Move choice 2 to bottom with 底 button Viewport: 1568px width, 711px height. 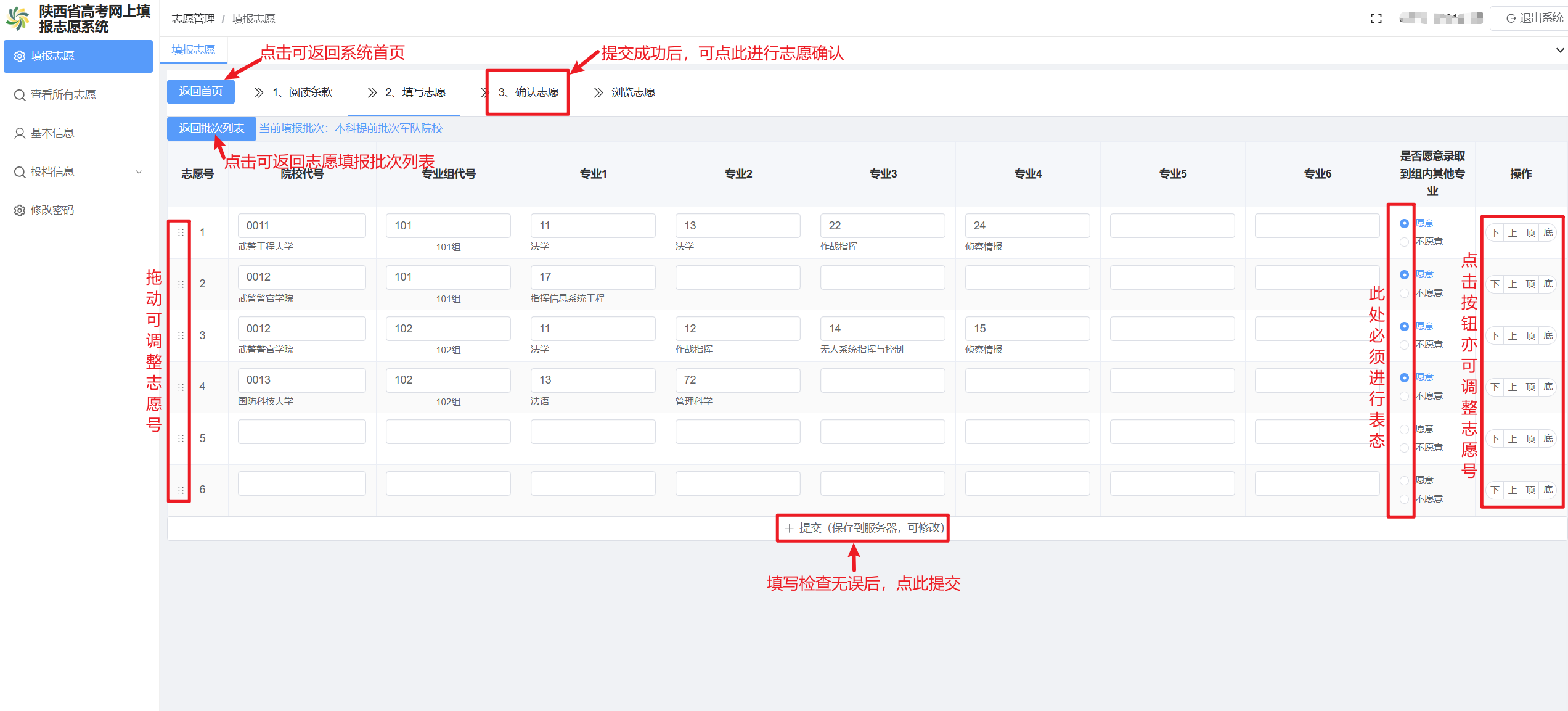[x=1548, y=284]
